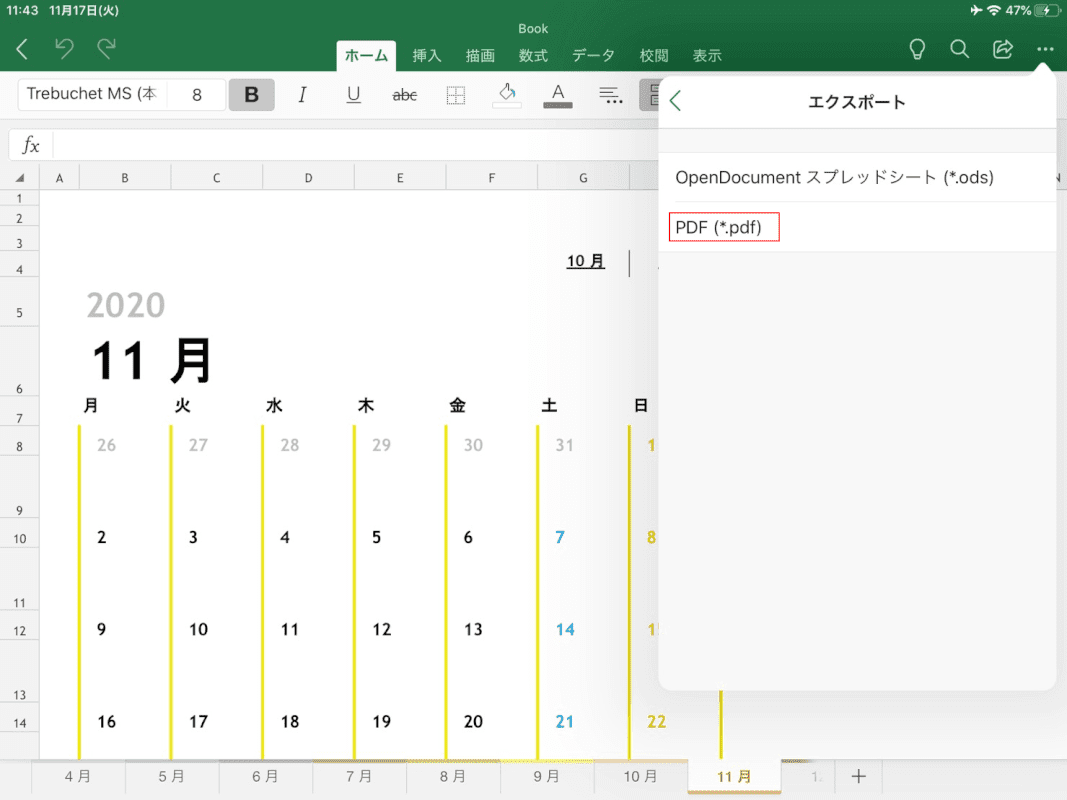
Task: Tap the fx function icon
Action: (x=31, y=145)
